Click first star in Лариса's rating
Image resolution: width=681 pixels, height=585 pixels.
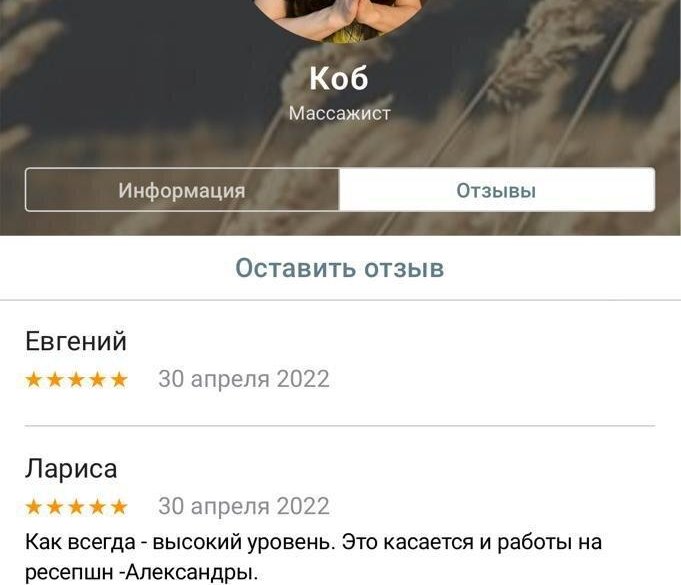(34, 507)
